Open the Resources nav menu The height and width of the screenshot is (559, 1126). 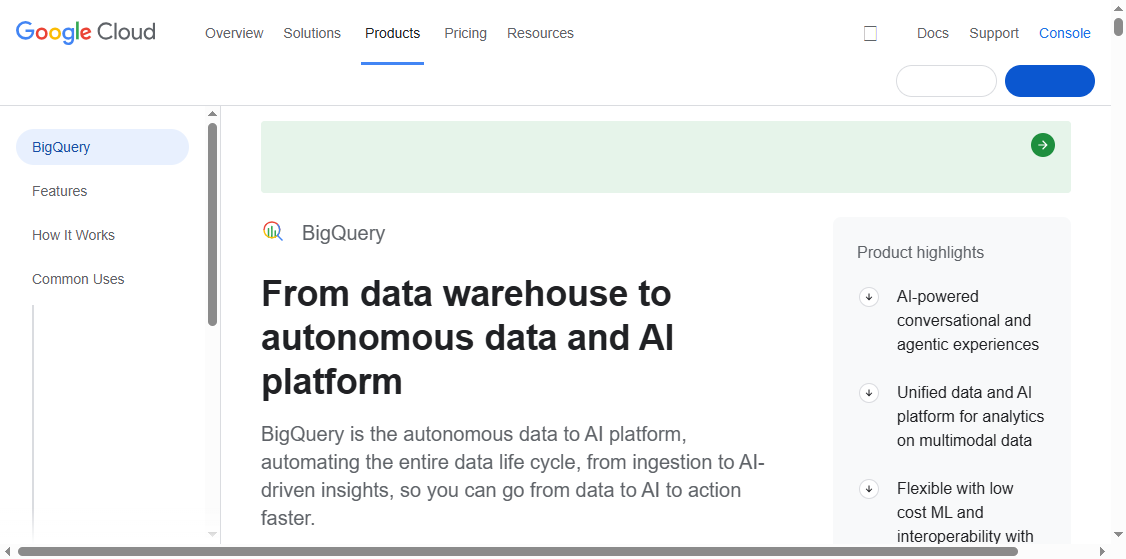[x=540, y=33]
